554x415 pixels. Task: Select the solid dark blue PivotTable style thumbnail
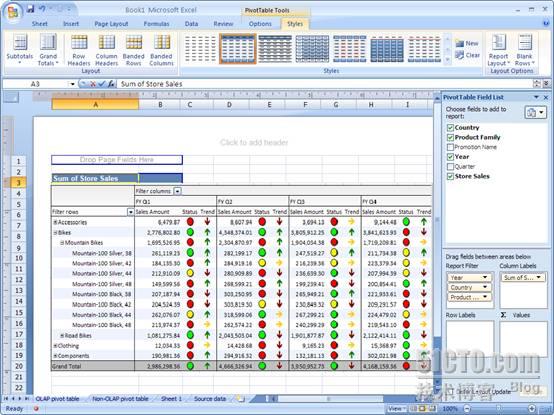[387, 49]
